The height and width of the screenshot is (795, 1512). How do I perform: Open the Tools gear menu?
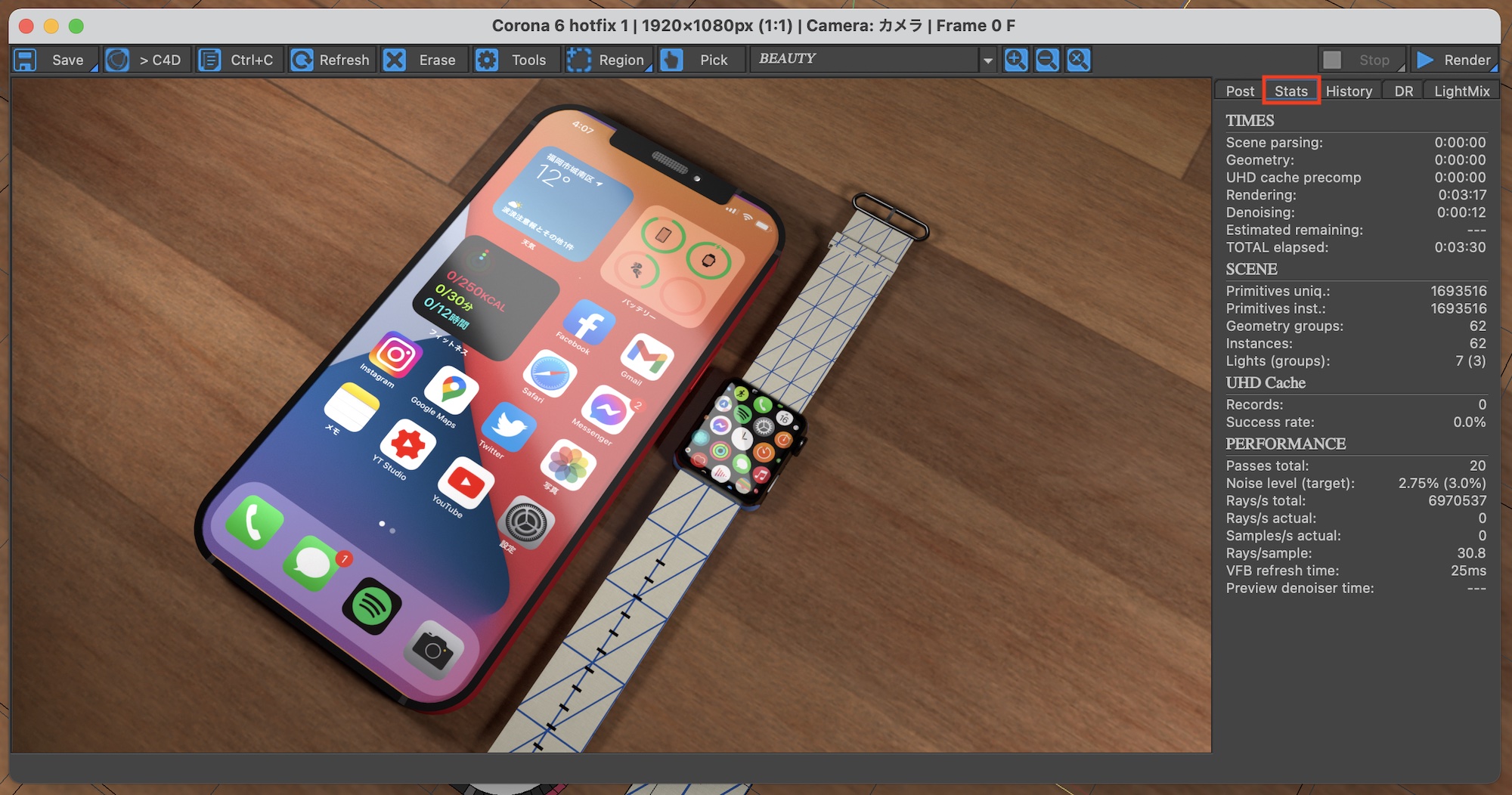(x=513, y=60)
